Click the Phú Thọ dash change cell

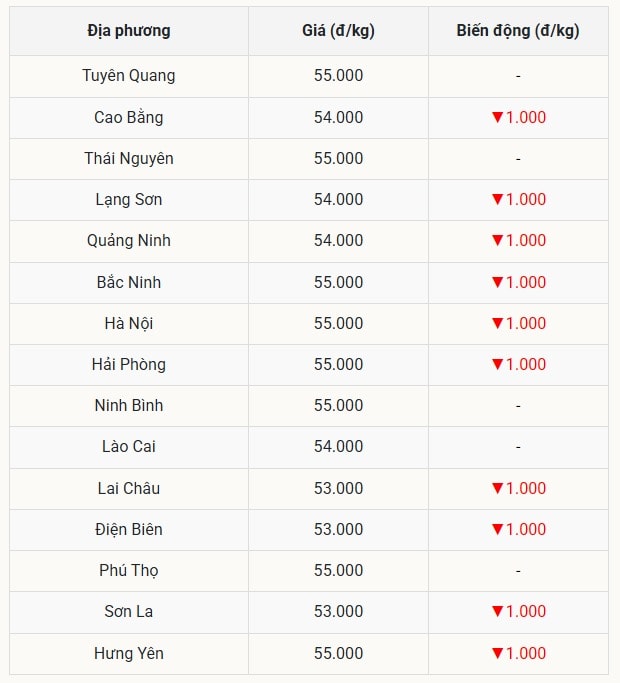[518, 571]
